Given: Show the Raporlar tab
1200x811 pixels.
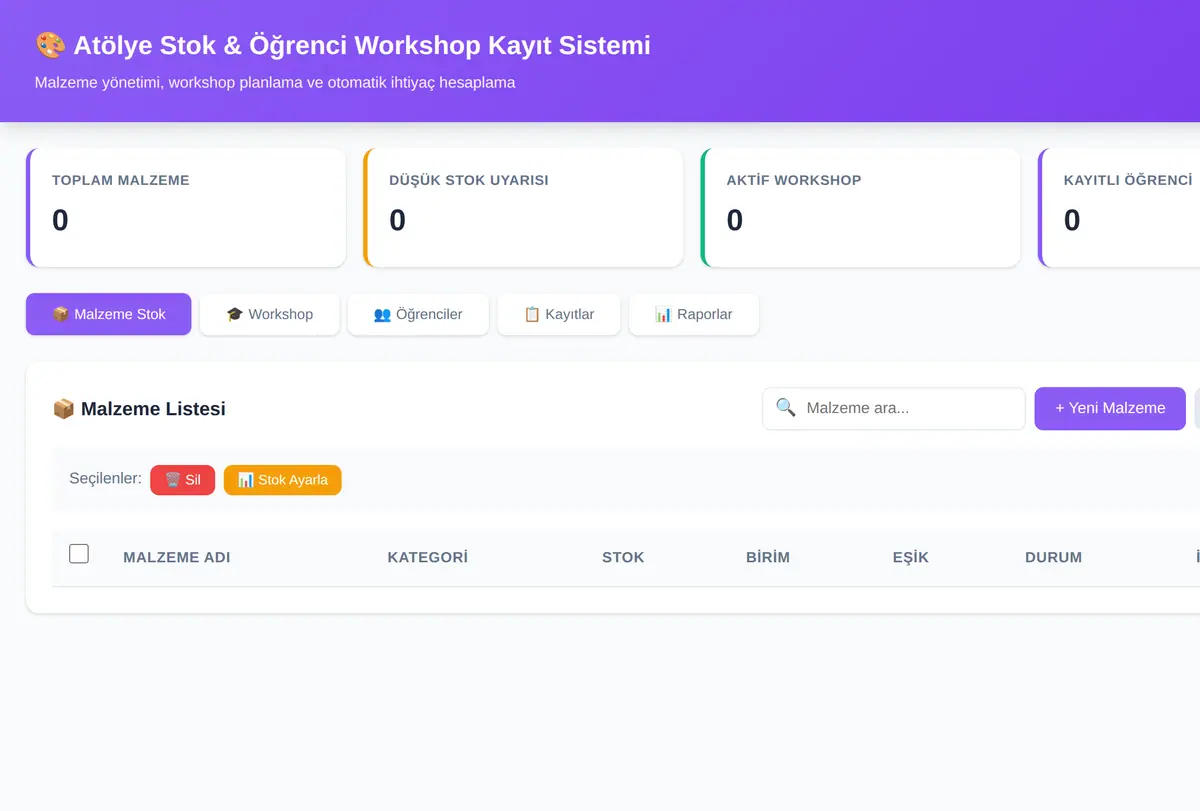Looking at the screenshot, I should tap(694, 314).
